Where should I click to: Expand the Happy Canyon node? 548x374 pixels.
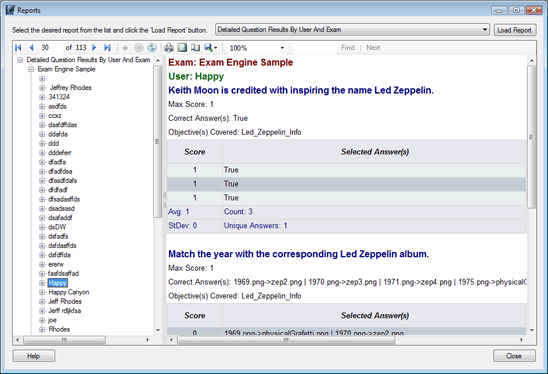pyautogui.click(x=42, y=292)
